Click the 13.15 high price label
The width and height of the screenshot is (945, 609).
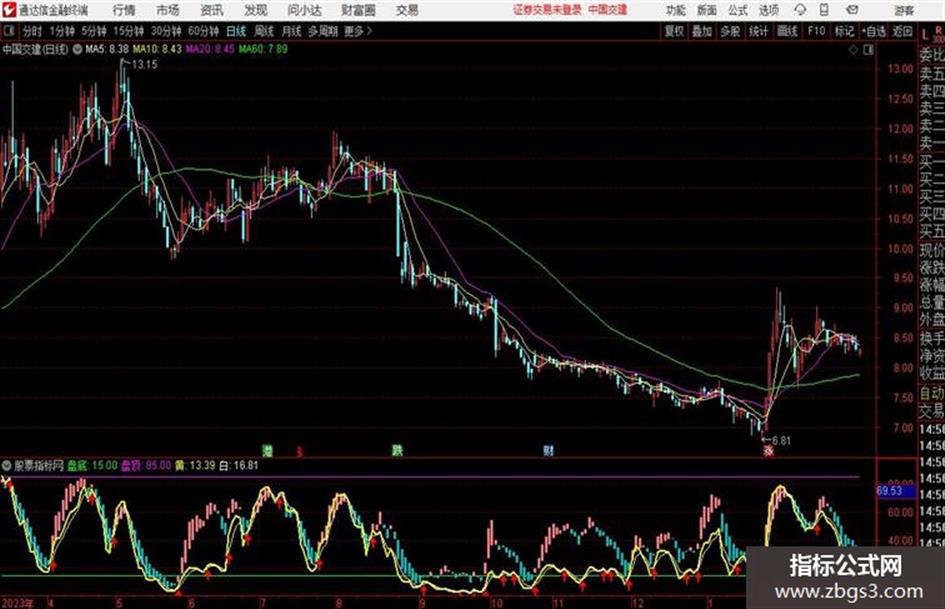[144, 65]
